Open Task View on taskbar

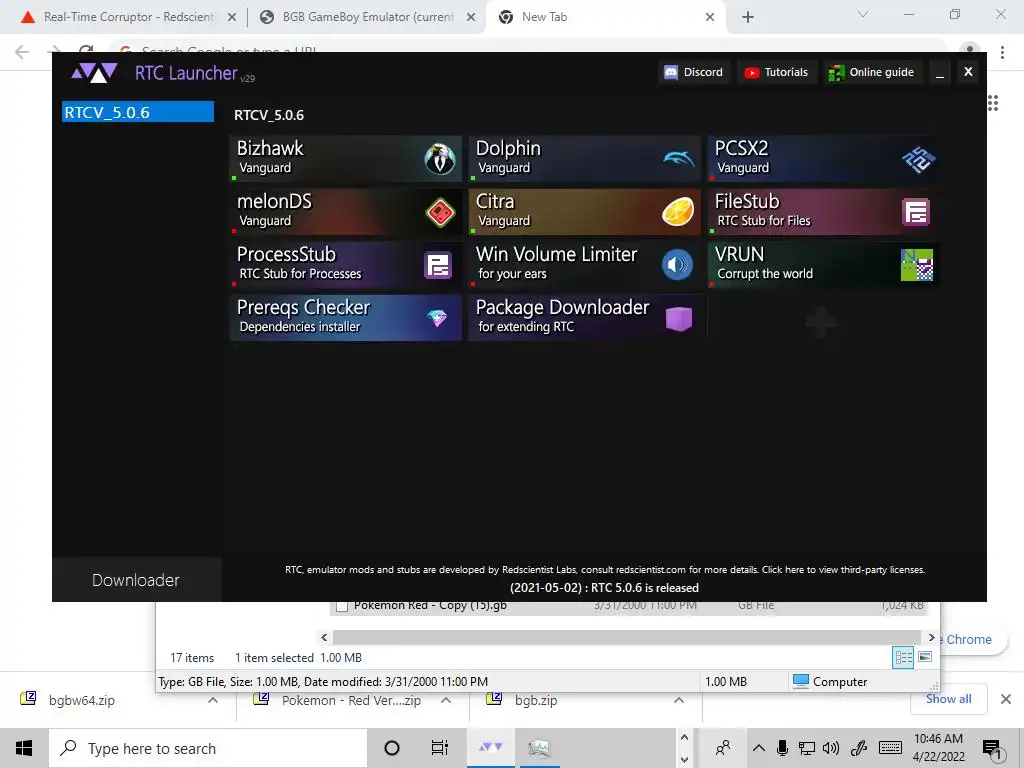(440, 748)
